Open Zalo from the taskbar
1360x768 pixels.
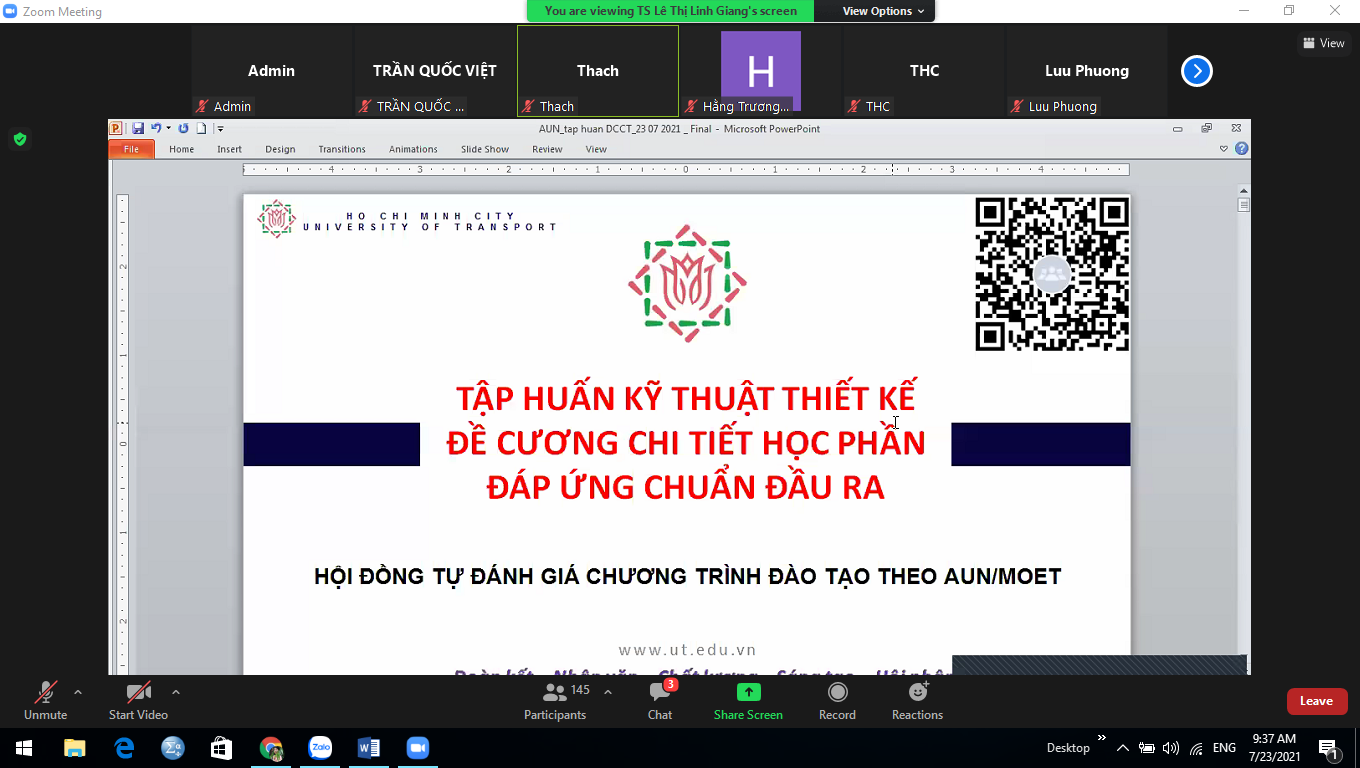[320, 748]
